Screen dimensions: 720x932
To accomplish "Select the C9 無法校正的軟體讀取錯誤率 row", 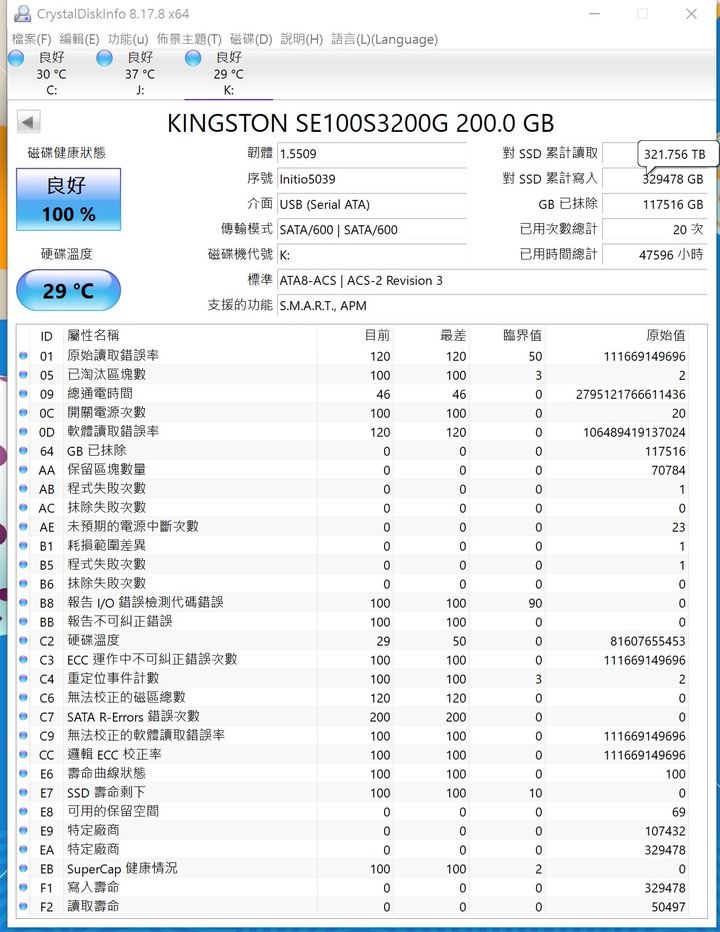I will (353, 735).
